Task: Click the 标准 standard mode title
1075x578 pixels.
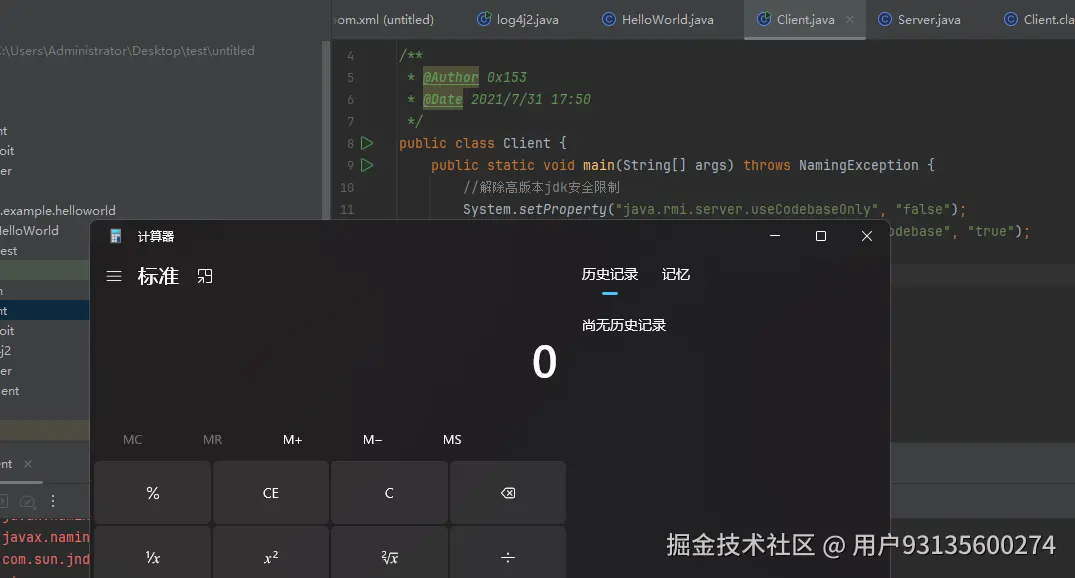Action: coord(158,276)
